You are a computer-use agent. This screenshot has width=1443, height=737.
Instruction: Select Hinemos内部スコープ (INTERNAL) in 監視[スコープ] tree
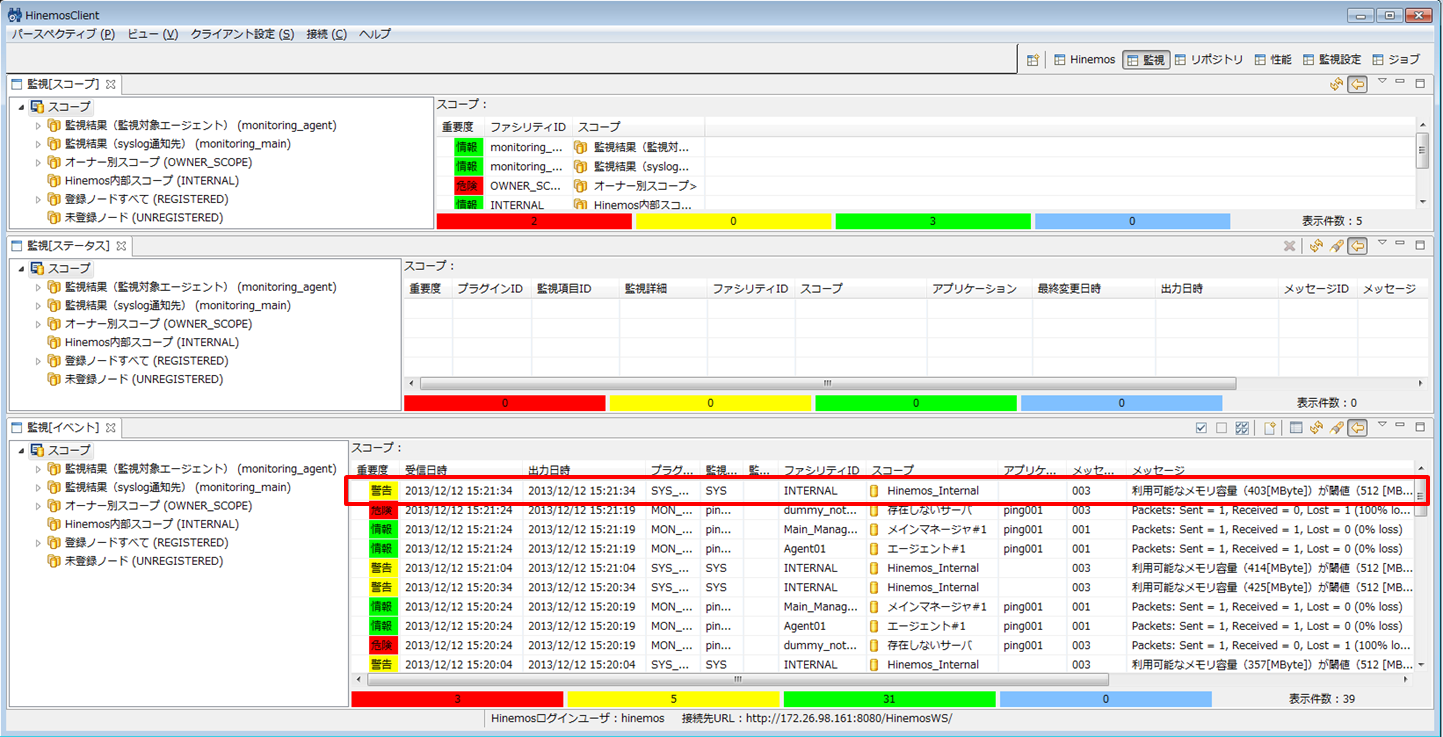coord(151,181)
